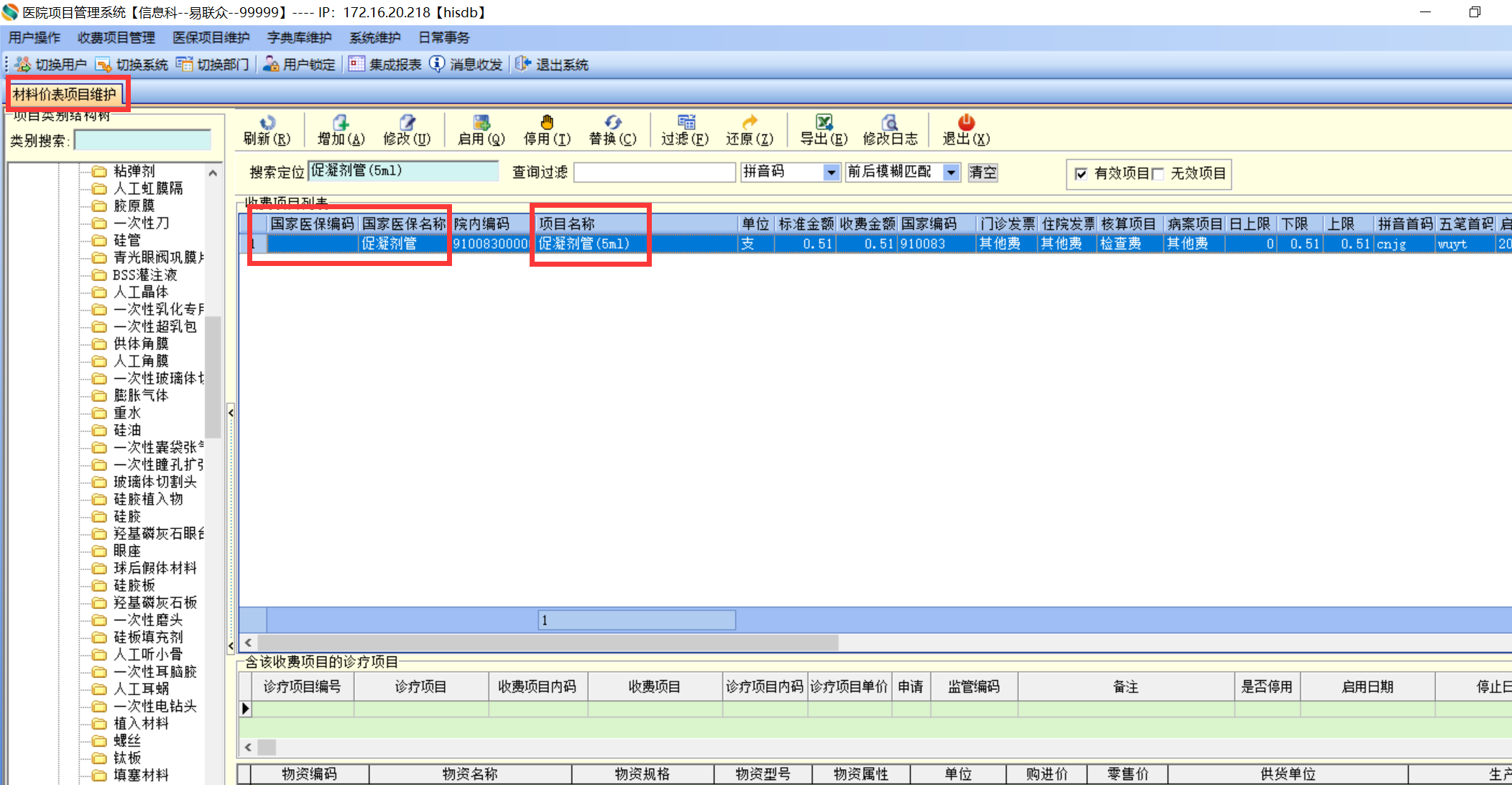The image size is (1512, 785).
Task: Uncheck the 有效项目 checkbox
Action: (1081, 174)
